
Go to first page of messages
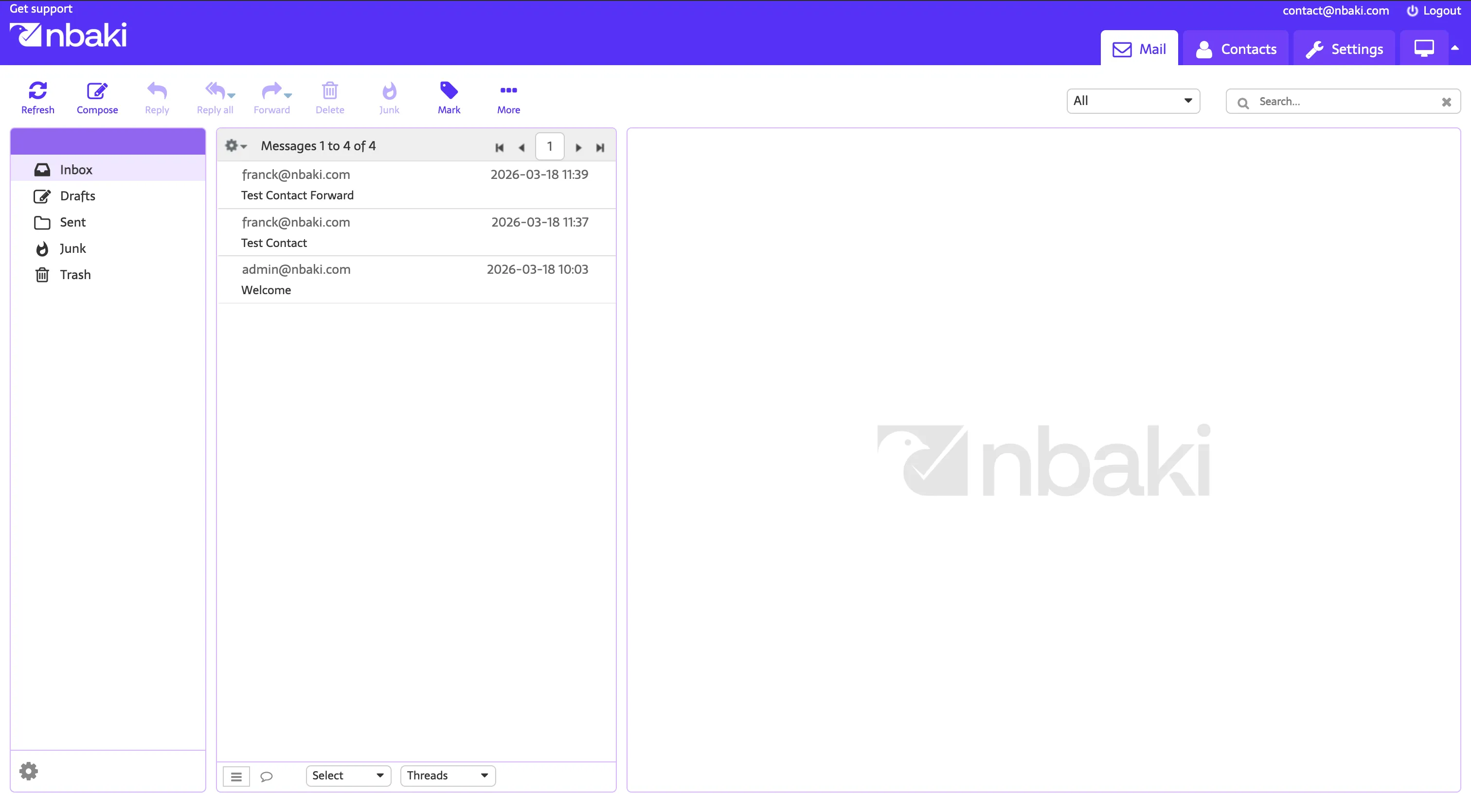[499, 147]
